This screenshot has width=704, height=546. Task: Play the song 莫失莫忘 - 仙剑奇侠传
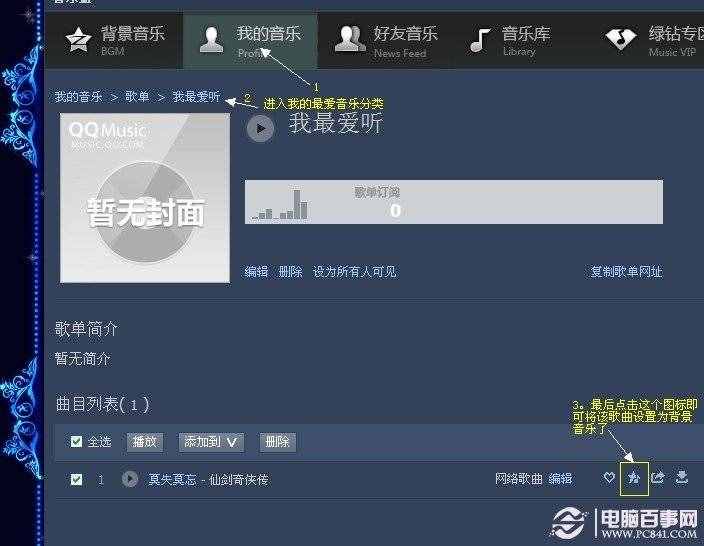click(x=130, y=479)
